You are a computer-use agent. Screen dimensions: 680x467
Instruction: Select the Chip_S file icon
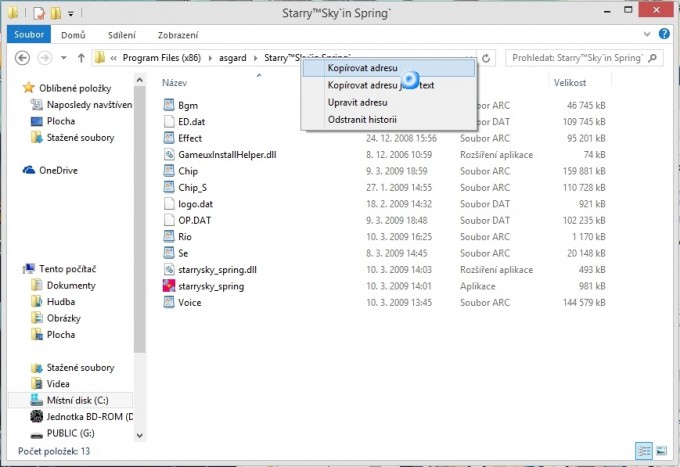tap(169, 187)
